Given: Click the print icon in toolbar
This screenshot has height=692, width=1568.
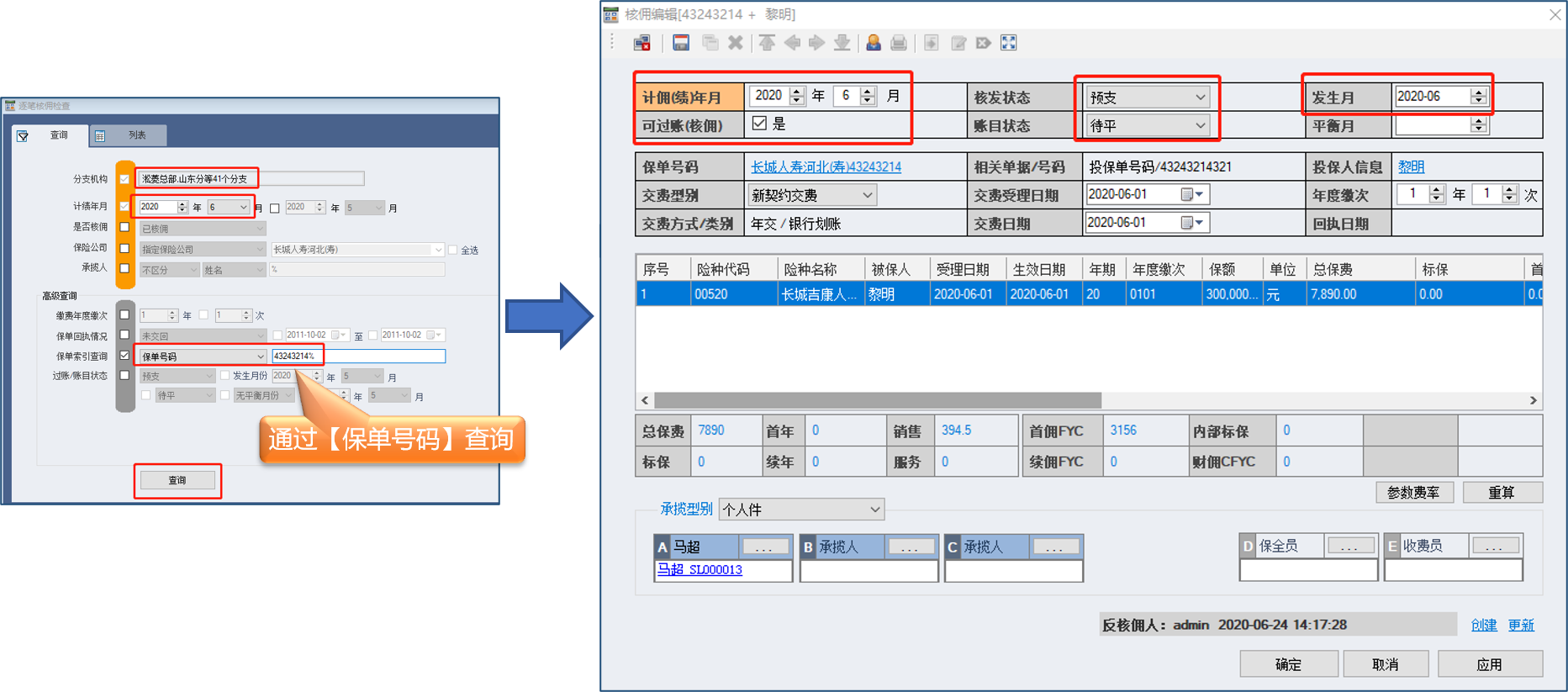Looking at the screenshot, I should [x=899, y=43].
